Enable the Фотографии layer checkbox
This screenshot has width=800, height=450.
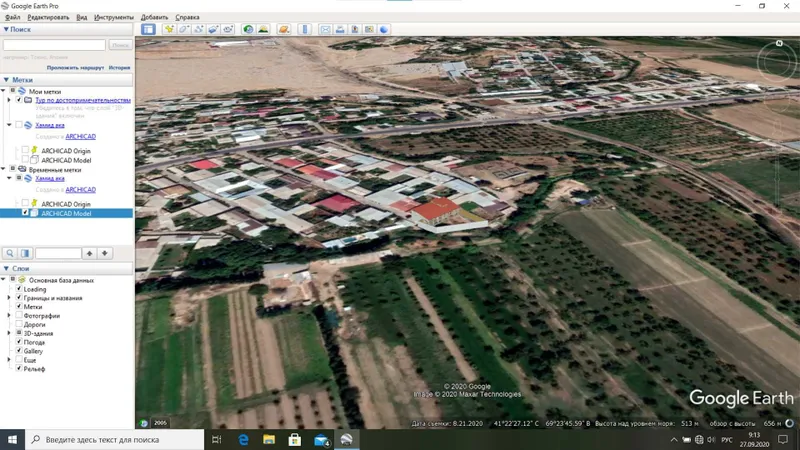(x=19, y=315)
